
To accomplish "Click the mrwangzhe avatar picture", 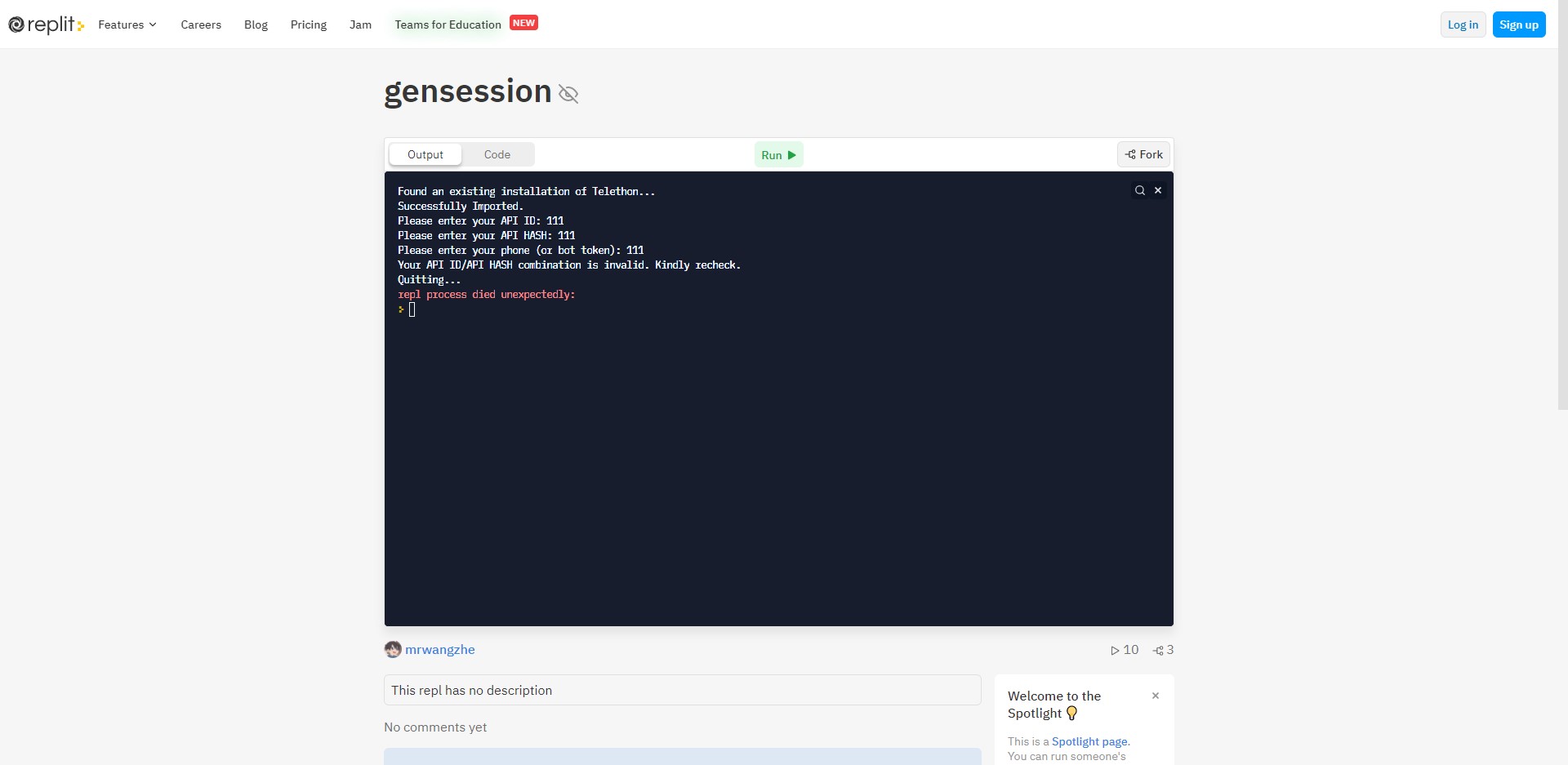I will 393,649.
